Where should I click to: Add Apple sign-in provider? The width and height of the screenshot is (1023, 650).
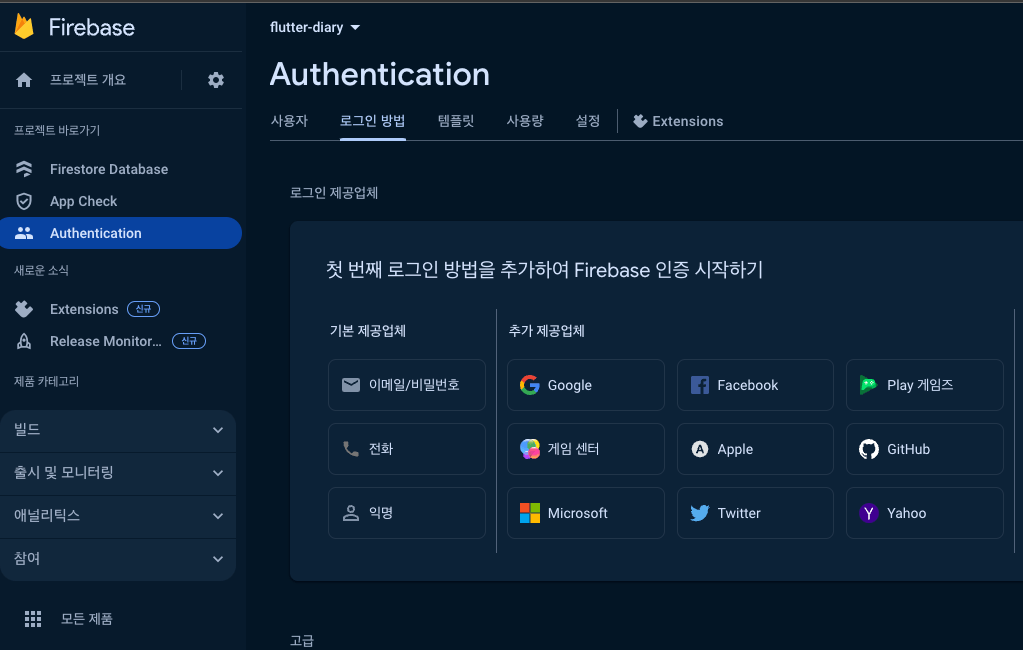tap(755, 449)
